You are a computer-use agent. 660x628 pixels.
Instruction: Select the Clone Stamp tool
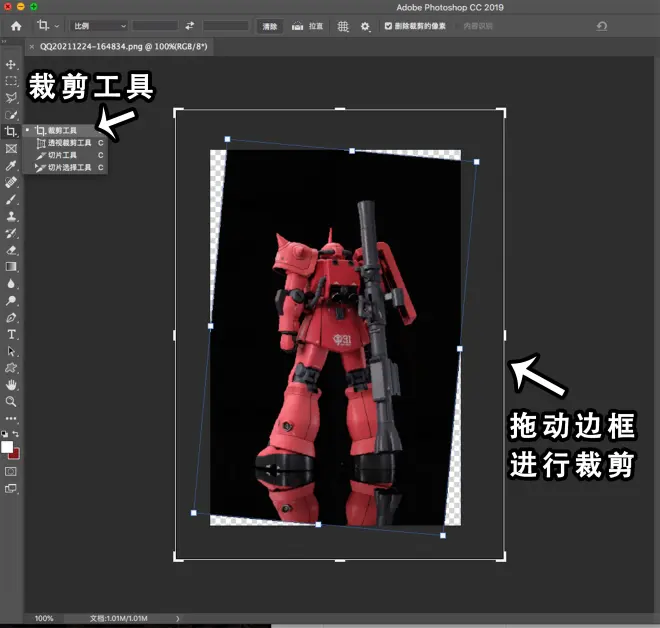11,216
